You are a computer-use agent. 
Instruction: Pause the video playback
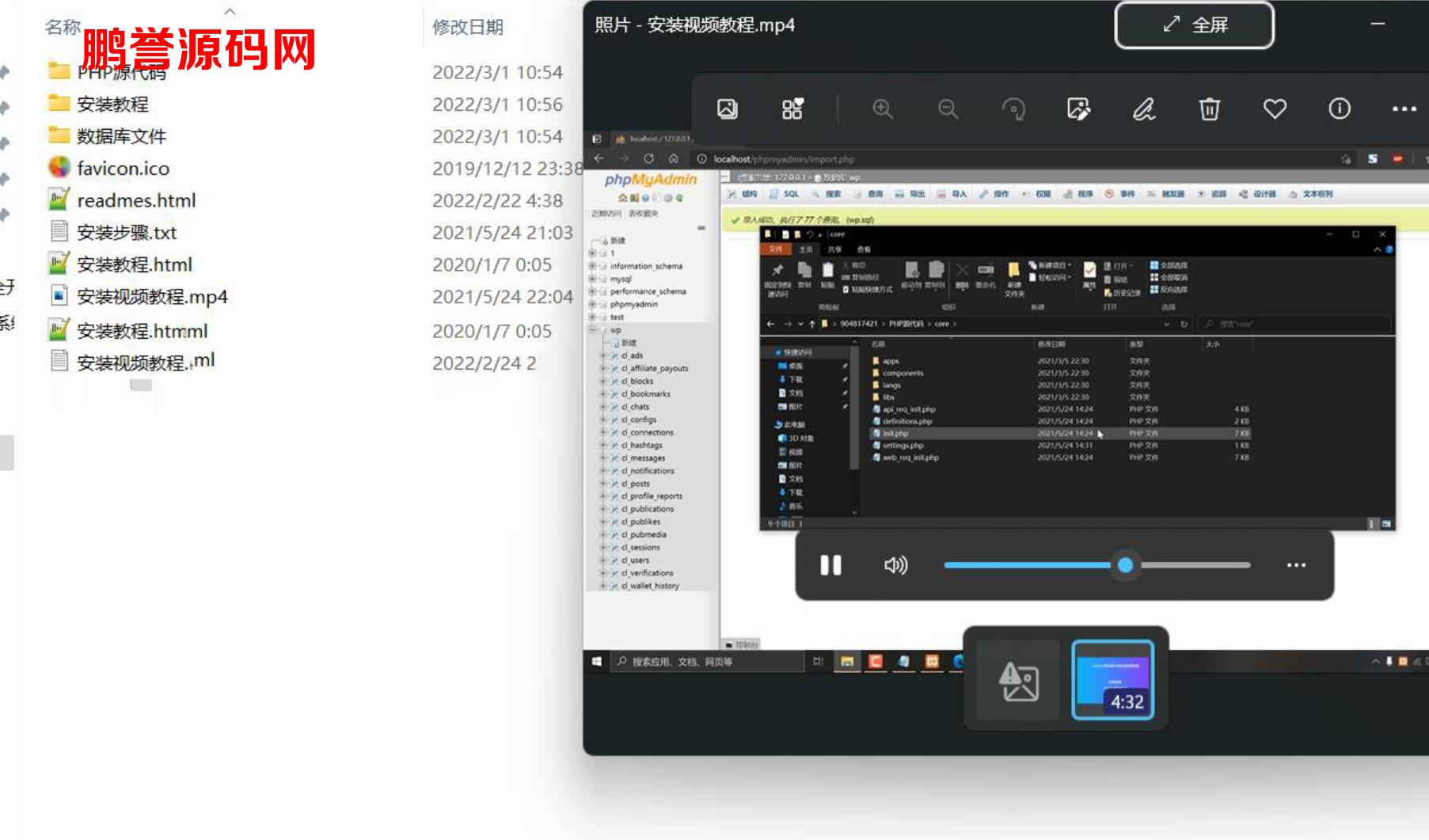[x=830, y=565]
